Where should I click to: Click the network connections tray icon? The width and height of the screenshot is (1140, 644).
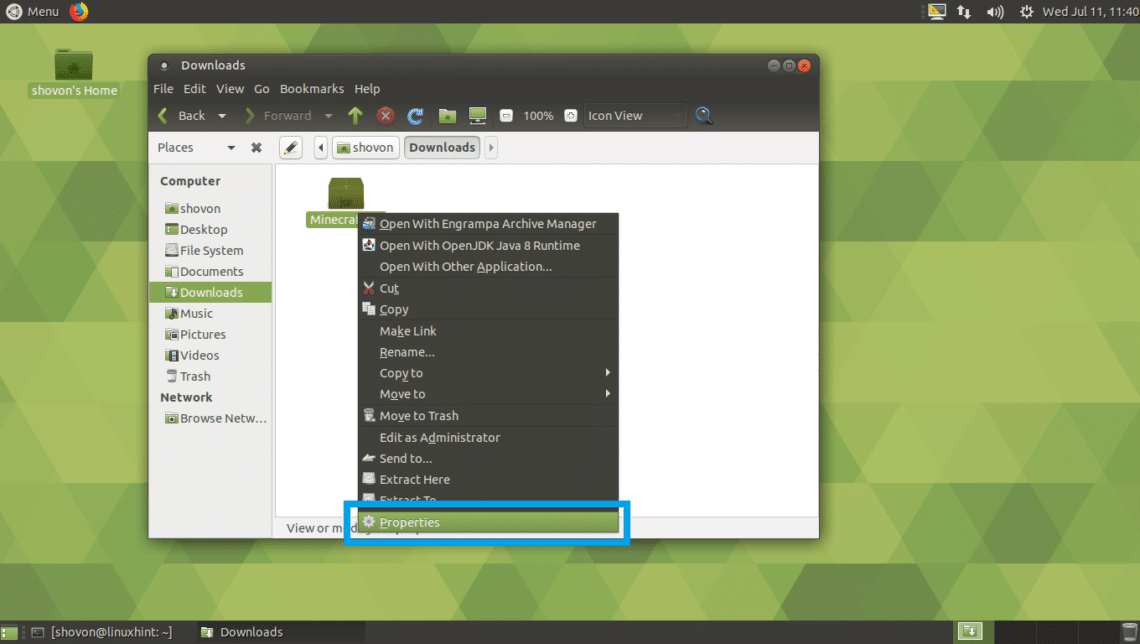(x=964, y=12)
